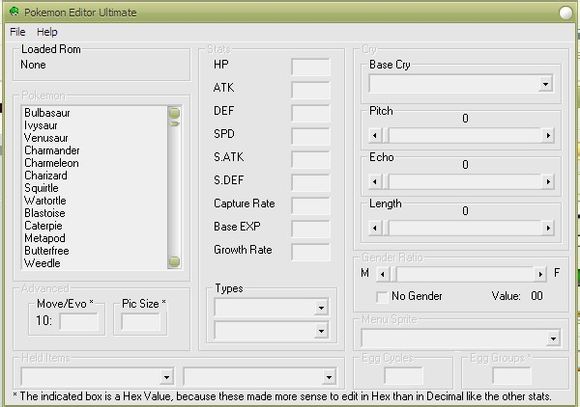The width and height of the screenshot is (580, 407).
Task: Click the Pitch slider right arrow
Action: click(548, 135)
